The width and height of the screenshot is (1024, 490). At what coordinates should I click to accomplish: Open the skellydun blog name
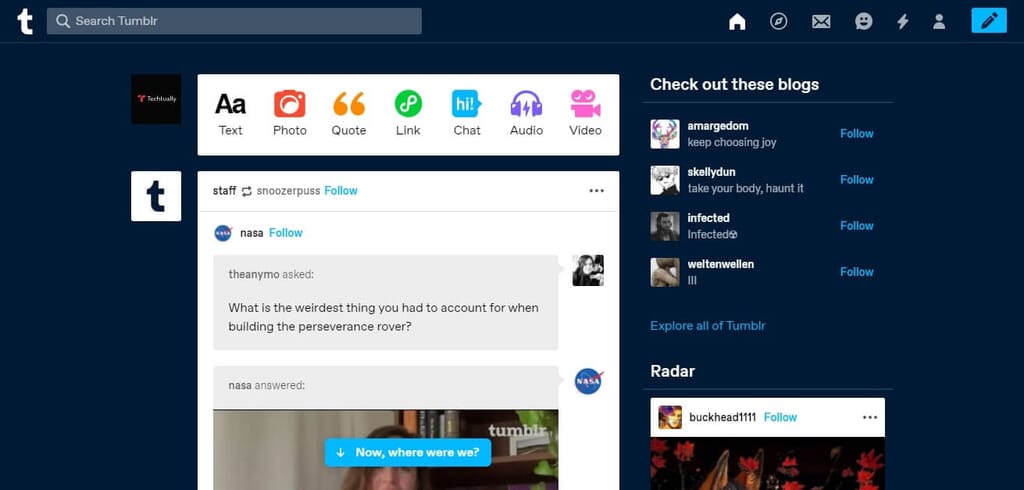pyautogui.click(x=711, y=172)
